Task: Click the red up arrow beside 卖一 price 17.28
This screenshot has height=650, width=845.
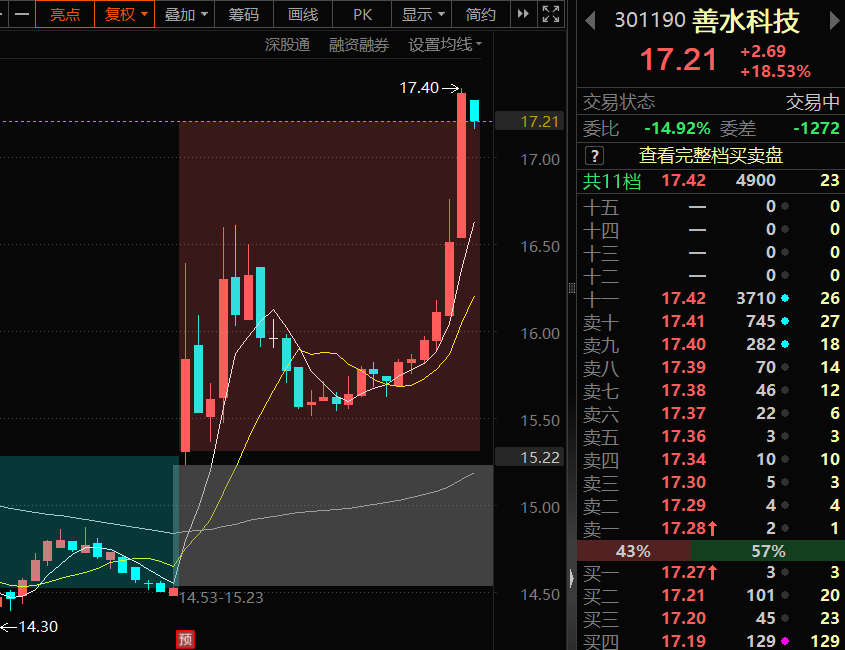Action: click(712, 528)
